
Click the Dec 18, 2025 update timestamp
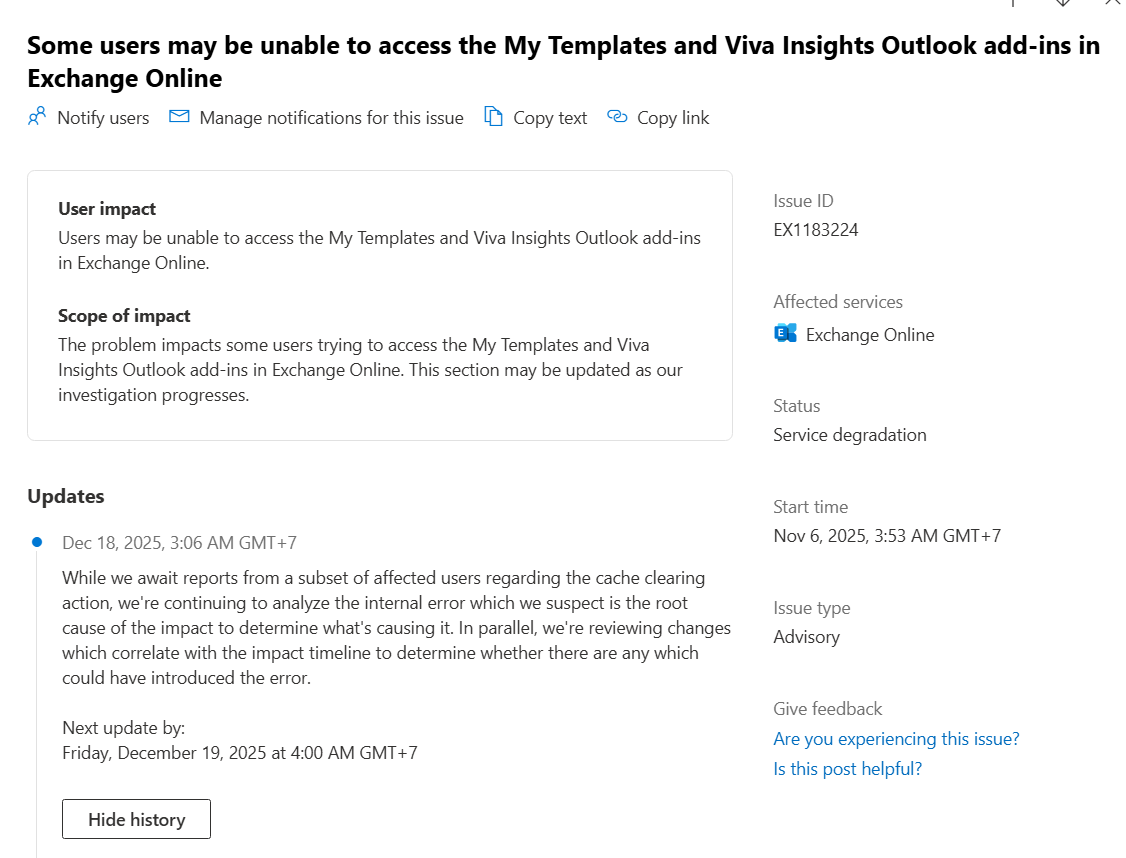[x=180, y=543]
